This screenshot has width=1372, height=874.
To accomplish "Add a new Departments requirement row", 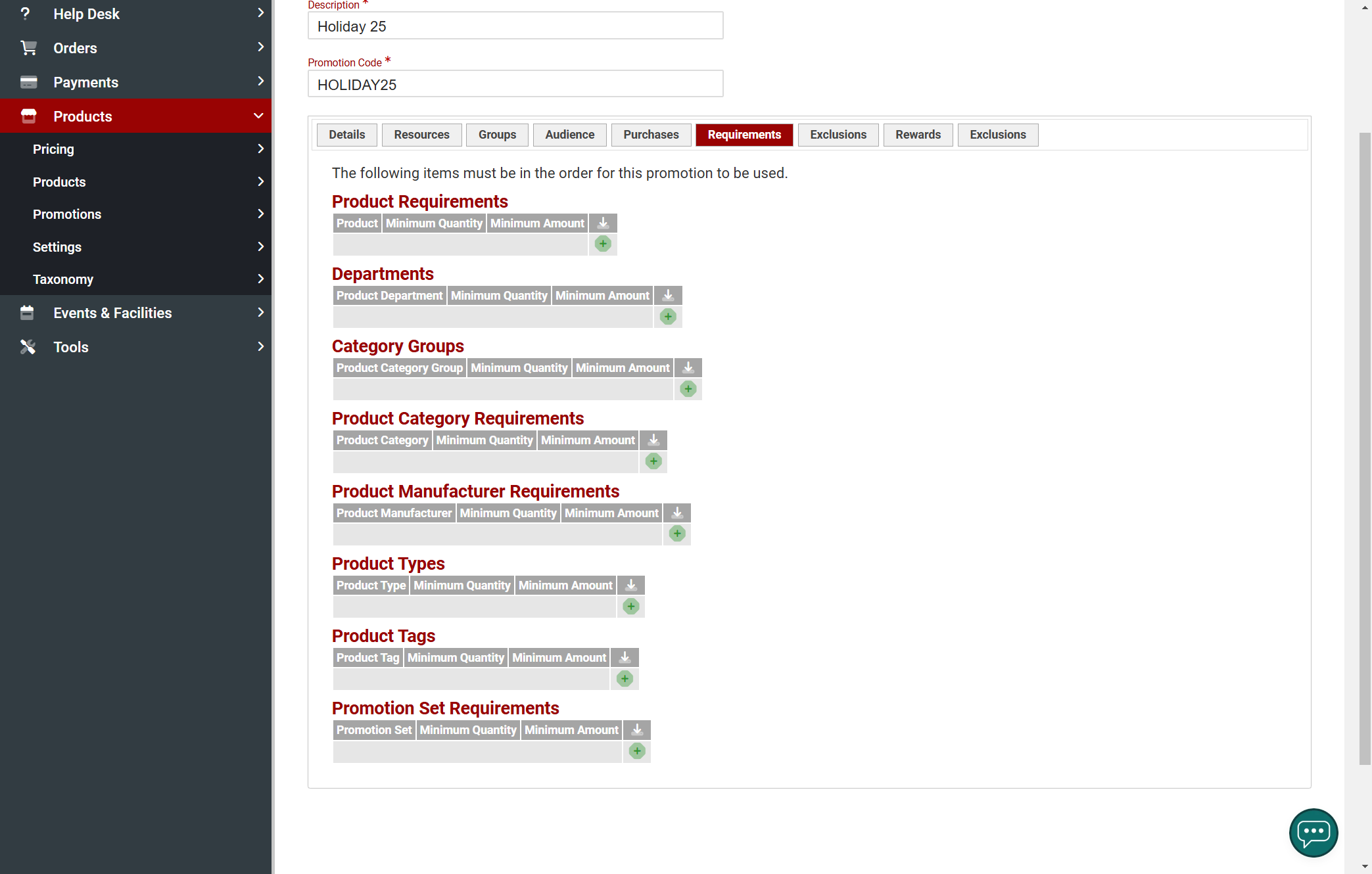I will 668,317.
